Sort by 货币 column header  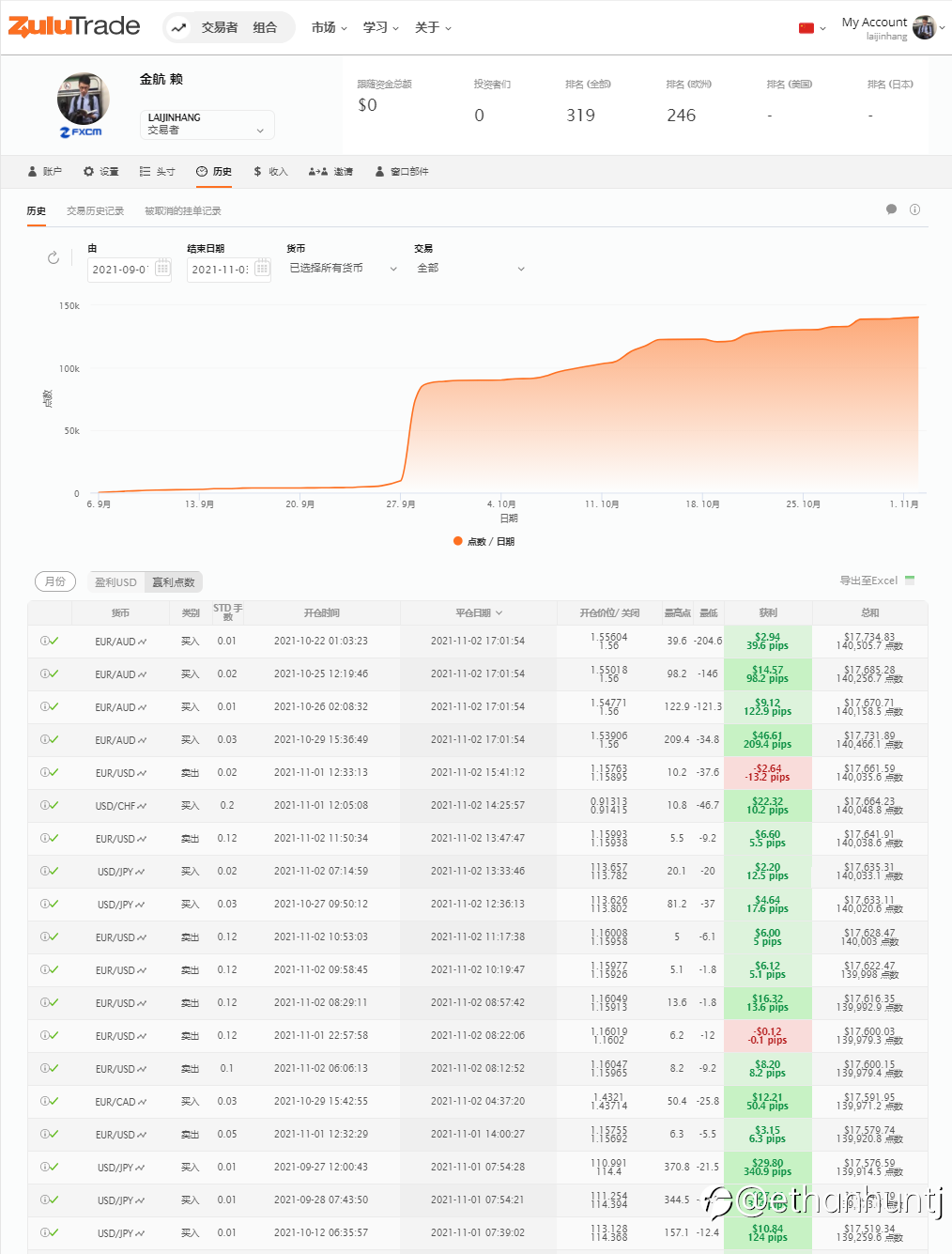point(120,612)
